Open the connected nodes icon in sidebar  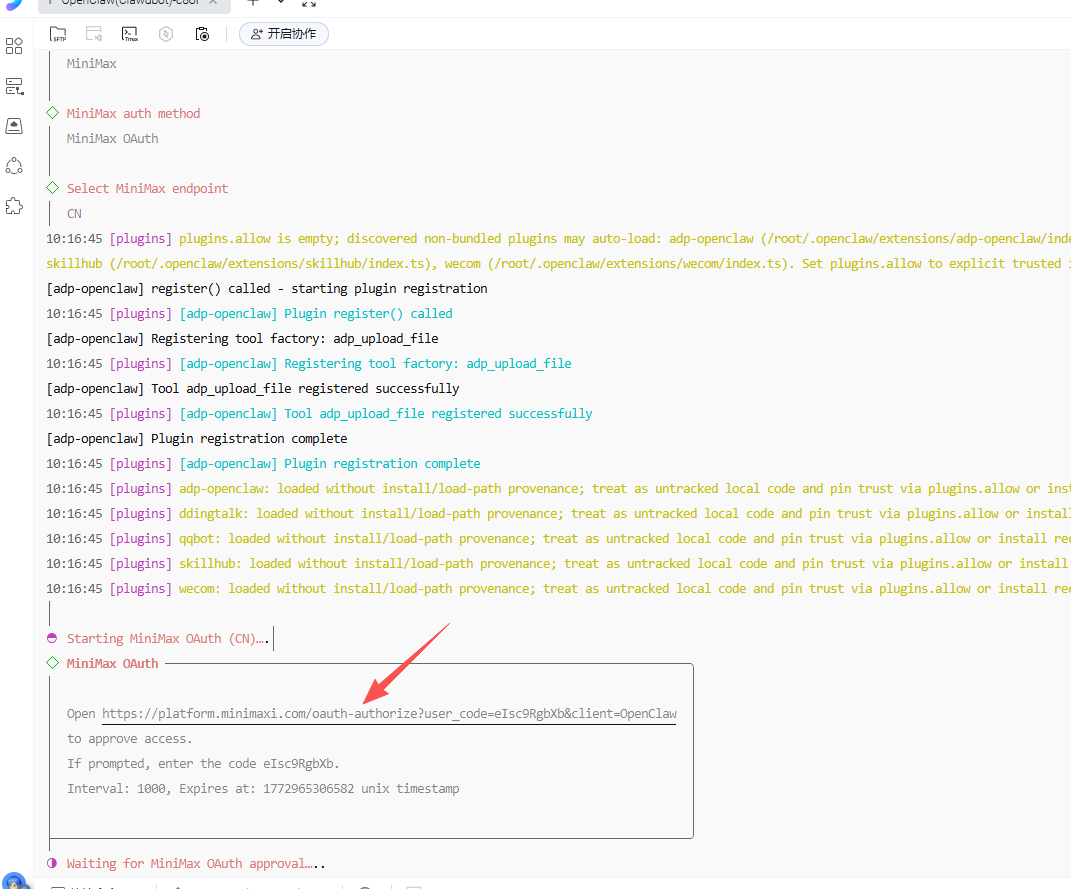tap(14, 166)
